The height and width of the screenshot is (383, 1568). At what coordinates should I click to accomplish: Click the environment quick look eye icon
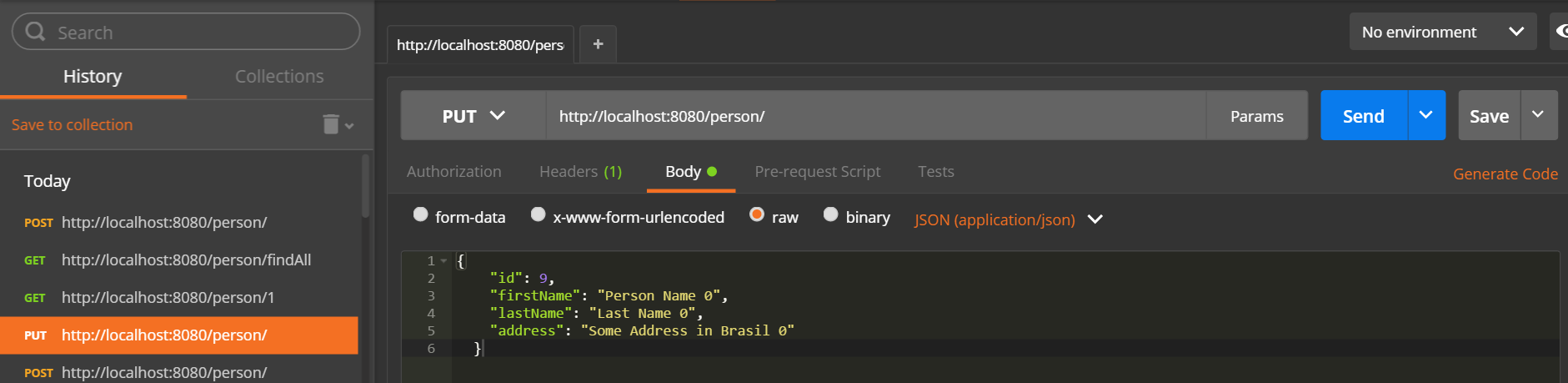point(1560,32)
